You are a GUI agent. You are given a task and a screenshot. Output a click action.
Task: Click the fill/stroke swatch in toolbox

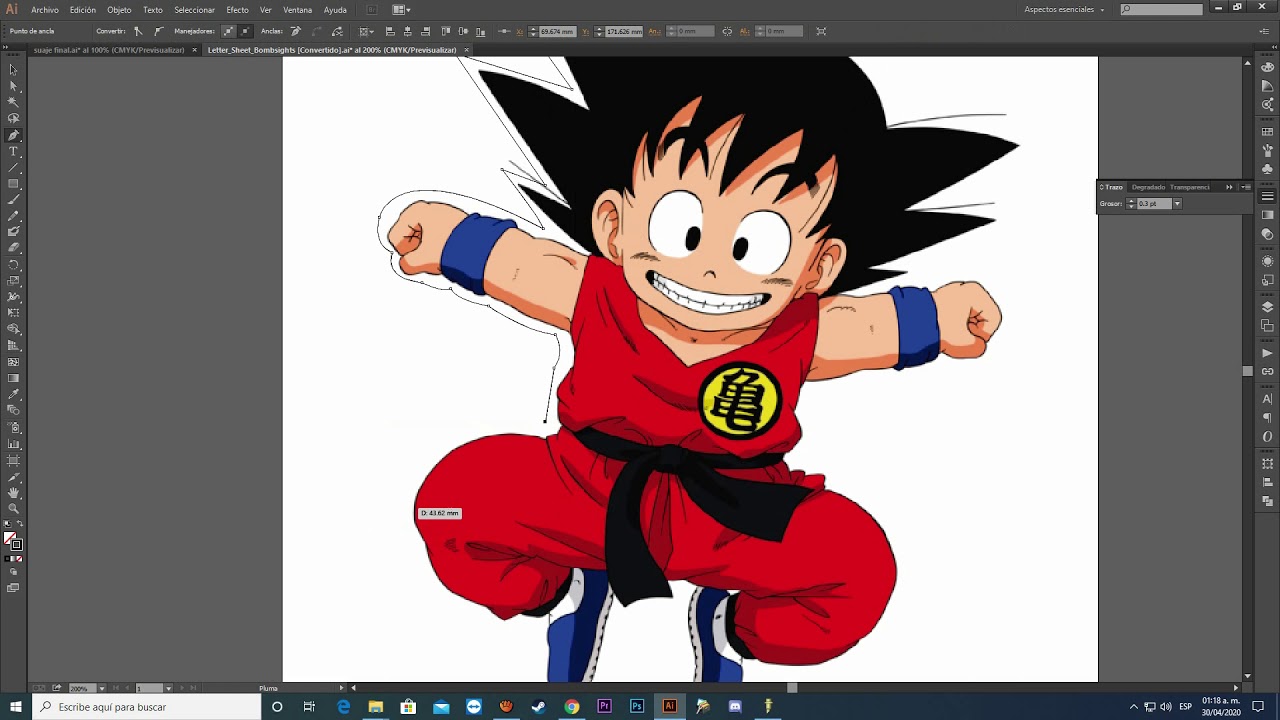[13, 541]
